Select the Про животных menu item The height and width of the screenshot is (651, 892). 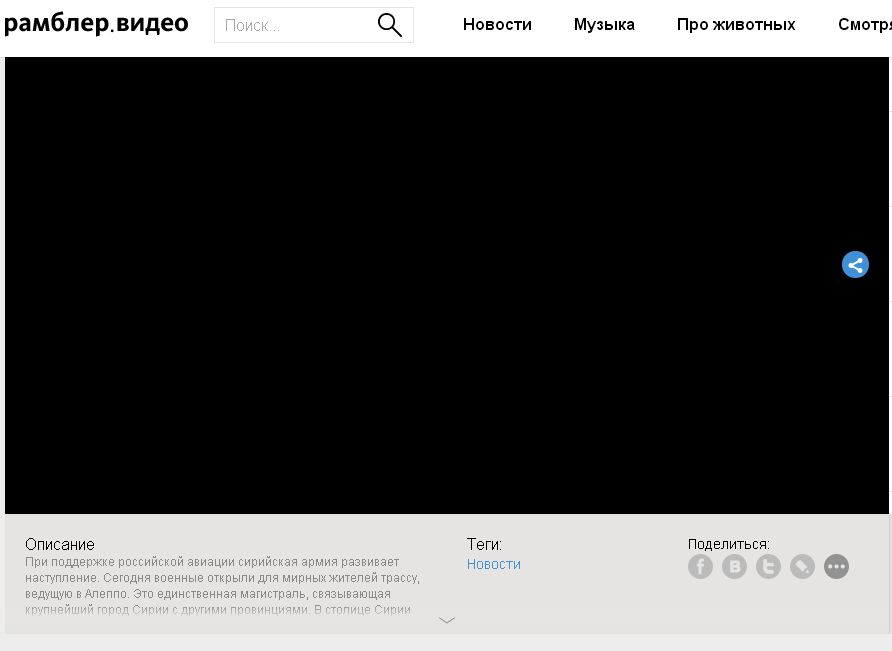pos(736,25)
